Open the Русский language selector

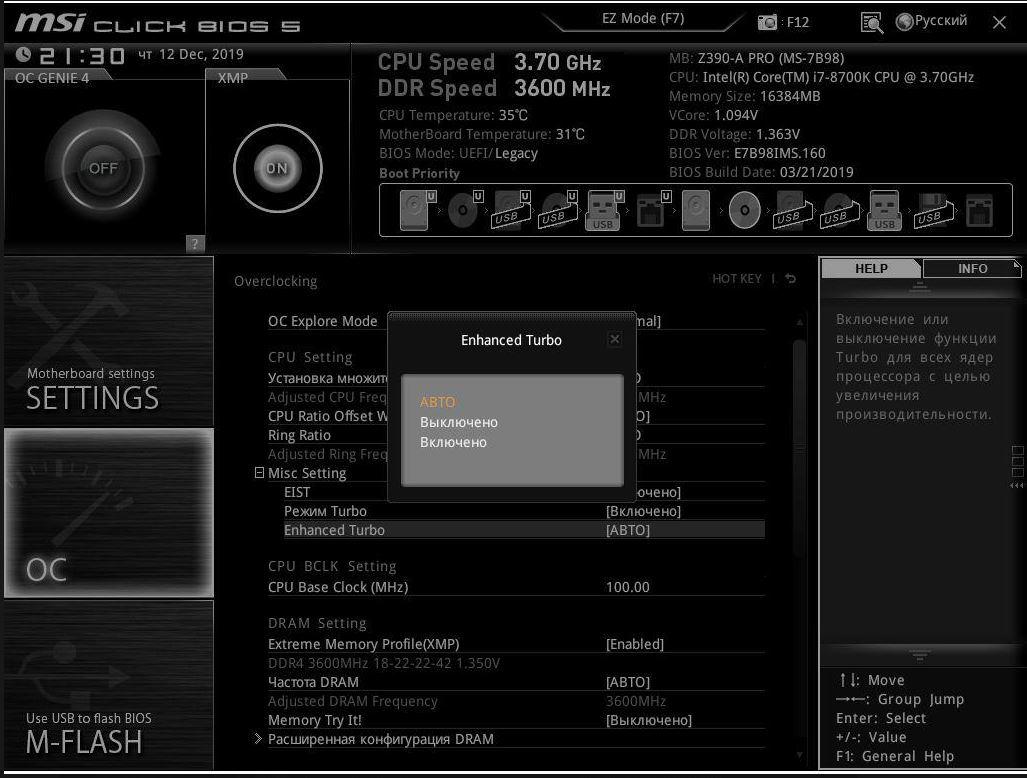[x=931, y=21]
